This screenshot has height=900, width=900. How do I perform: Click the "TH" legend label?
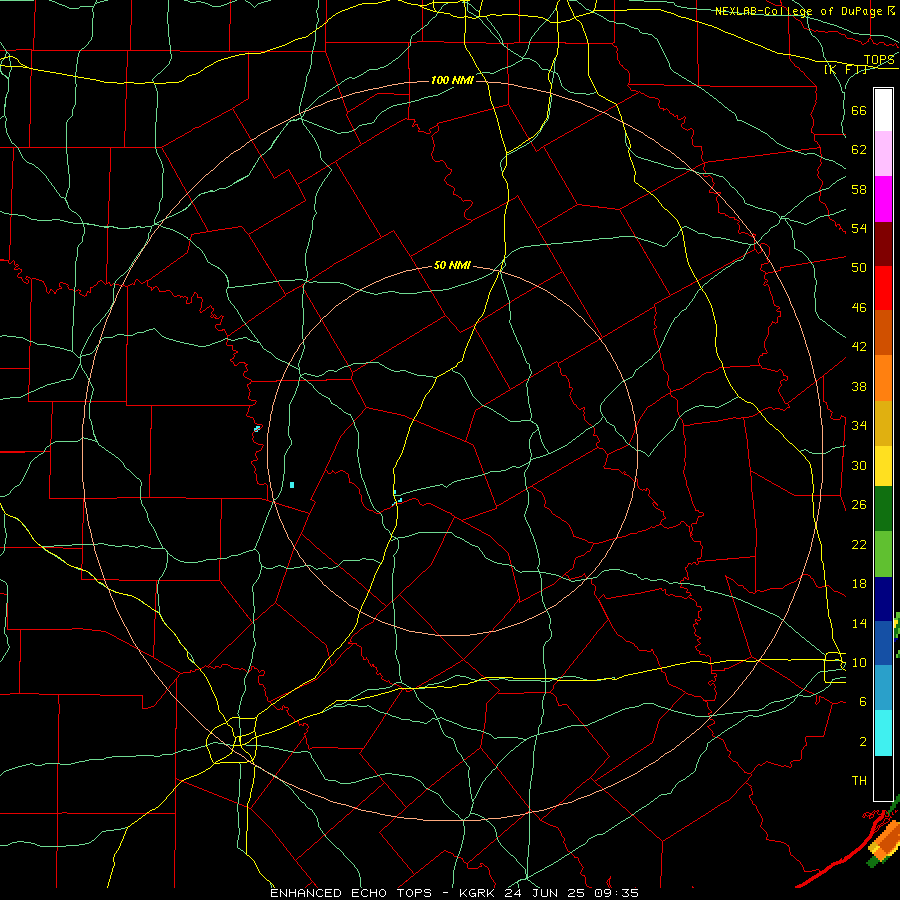pos(859,780)
